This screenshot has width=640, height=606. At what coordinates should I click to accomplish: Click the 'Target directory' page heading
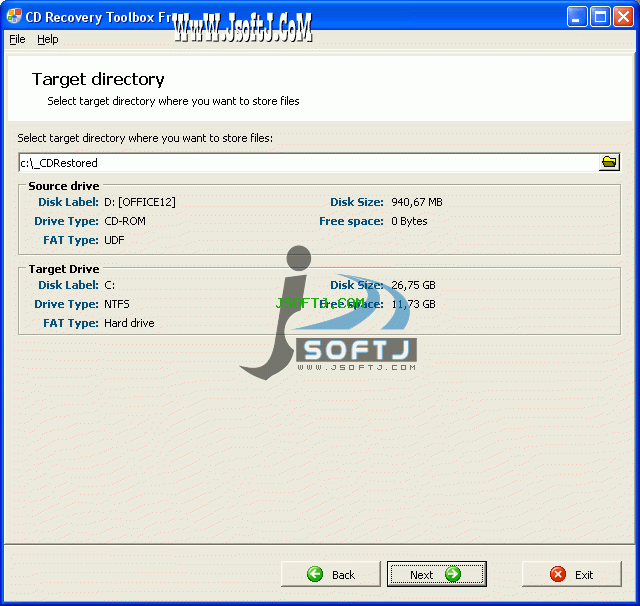pos(98,79)
